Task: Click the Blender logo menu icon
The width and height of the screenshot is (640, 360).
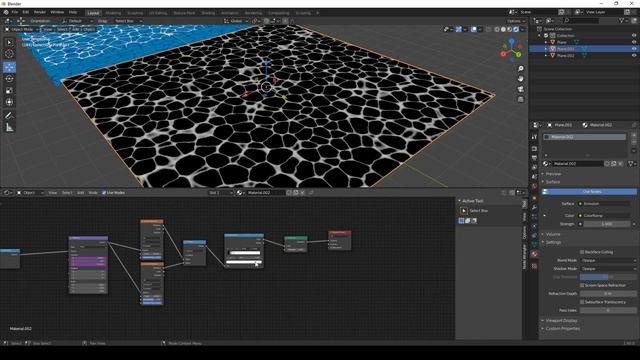Action: 6,12
